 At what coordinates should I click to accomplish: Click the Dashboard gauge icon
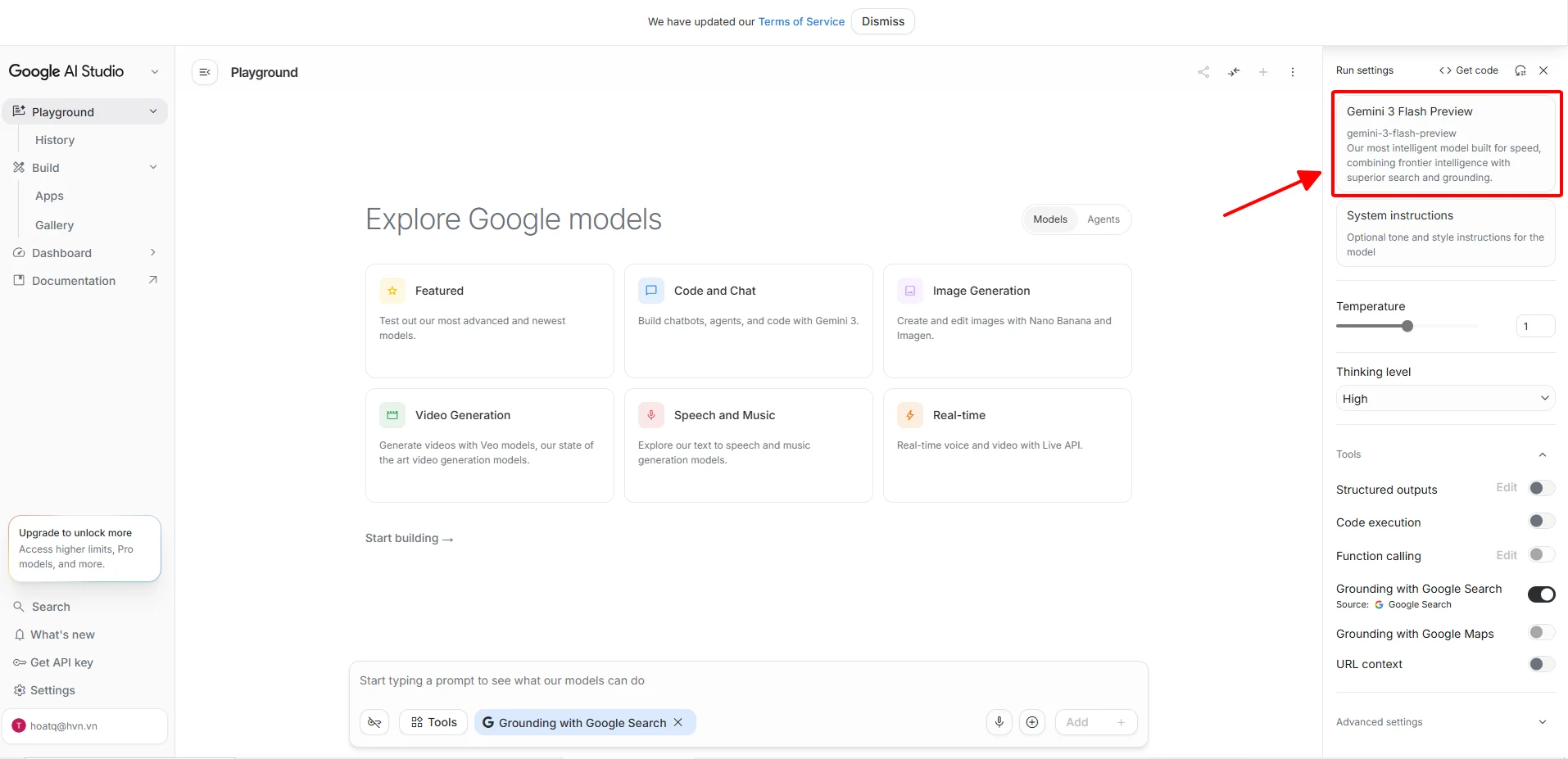(19, 253)
